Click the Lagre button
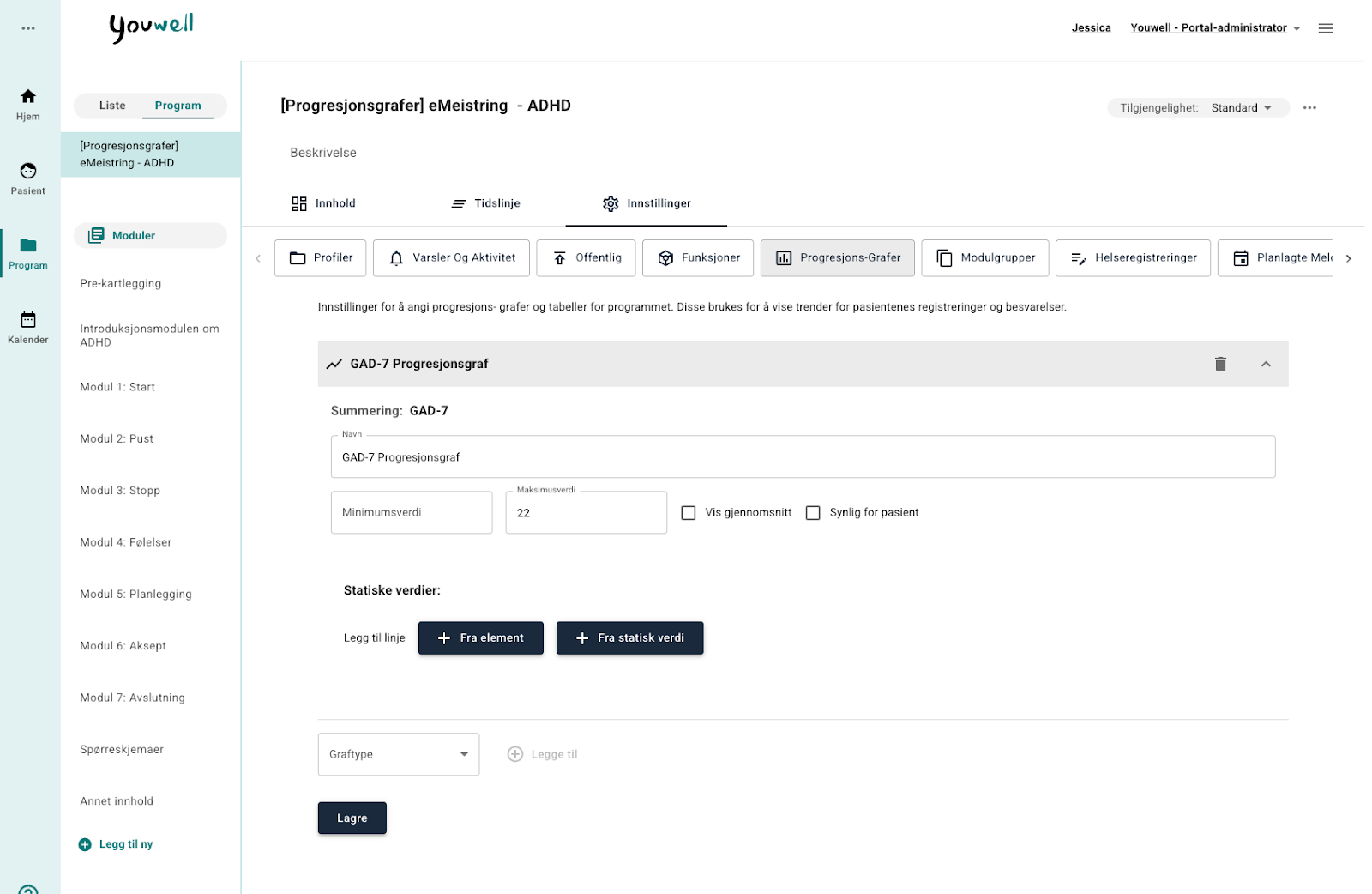 click(x=352, y=818)
